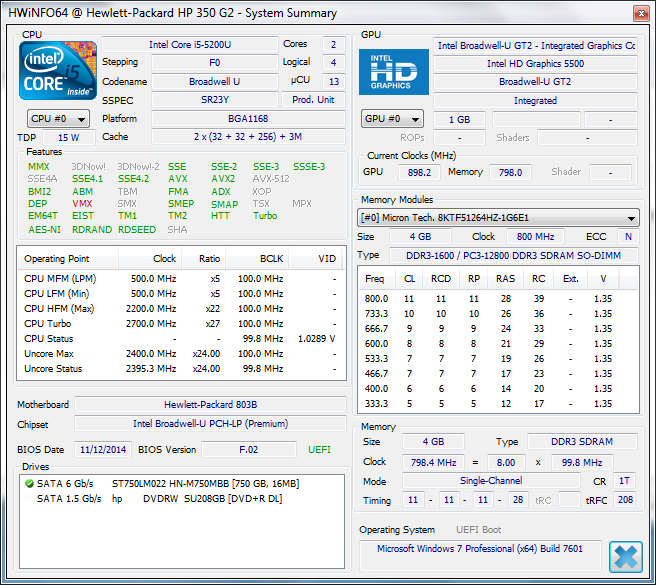Viewport: 656px width, 585px height.
Task: Click the Intel HD Graphics 5500 field
Action: (535, 63)
